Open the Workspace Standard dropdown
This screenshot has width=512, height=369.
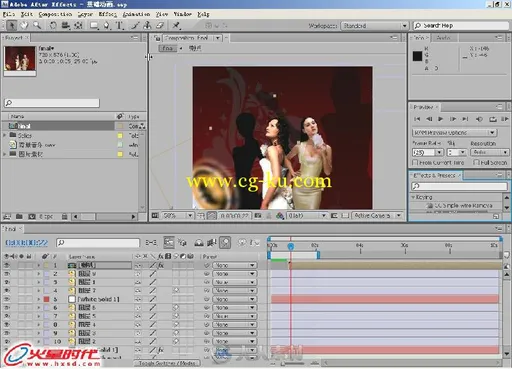tap(374, 26)
